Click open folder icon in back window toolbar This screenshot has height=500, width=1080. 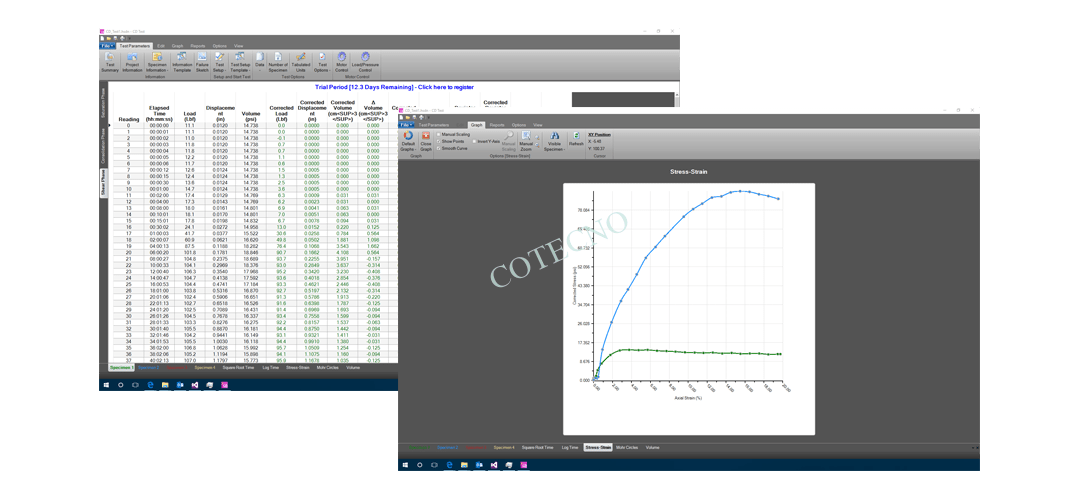pos(109,39)
